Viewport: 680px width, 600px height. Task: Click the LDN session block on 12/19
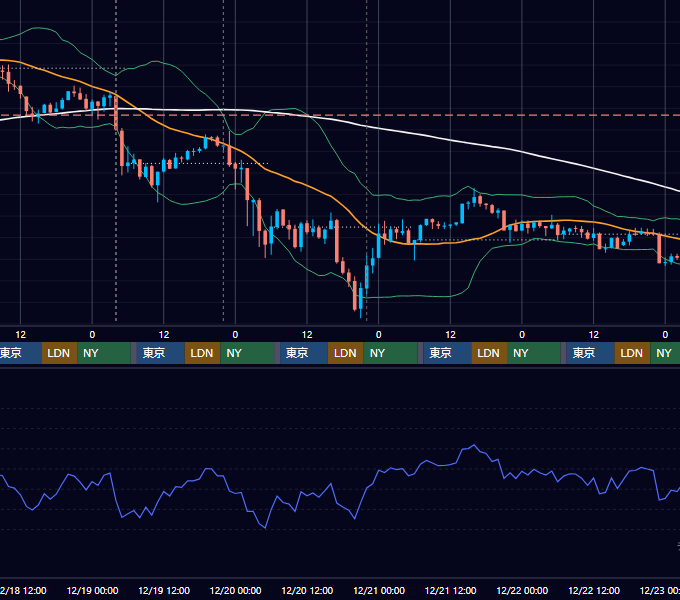tap(203, 353)
